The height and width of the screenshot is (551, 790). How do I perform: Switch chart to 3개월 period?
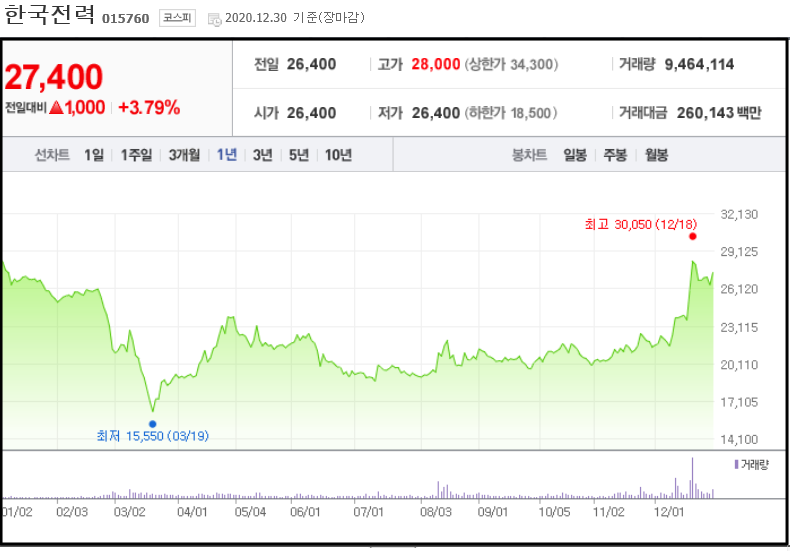coord(184,155)
